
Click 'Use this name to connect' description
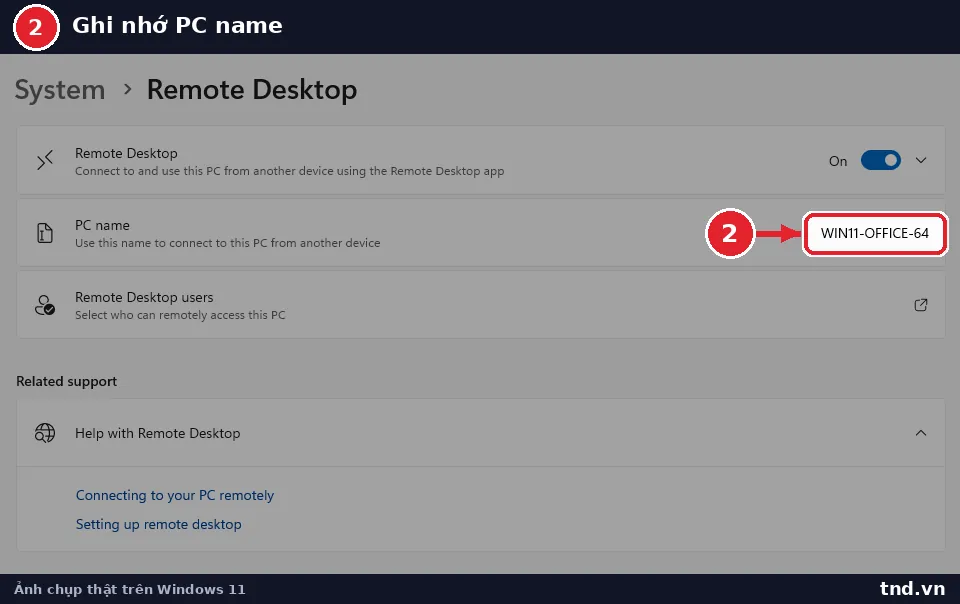click(x=227, y=243)
